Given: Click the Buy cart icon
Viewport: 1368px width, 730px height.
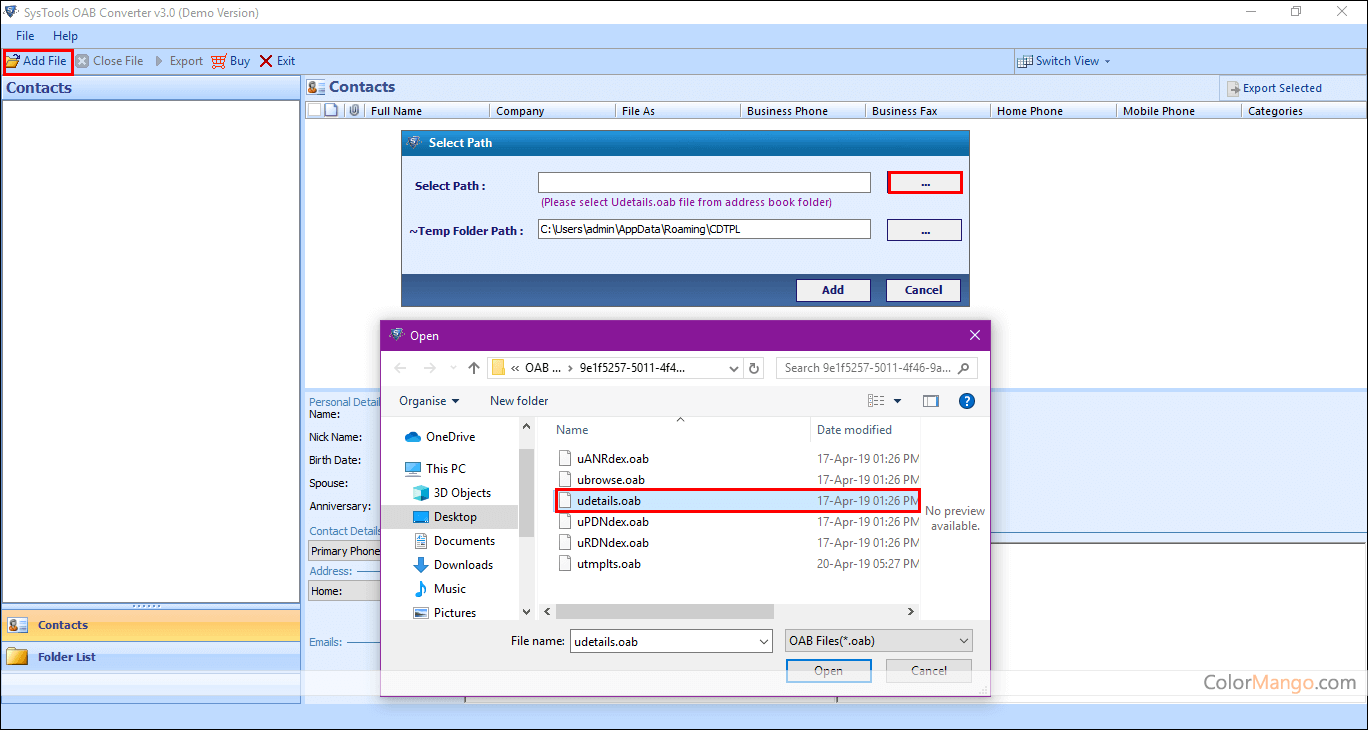Looking at the screenshot, I should 220,61.
